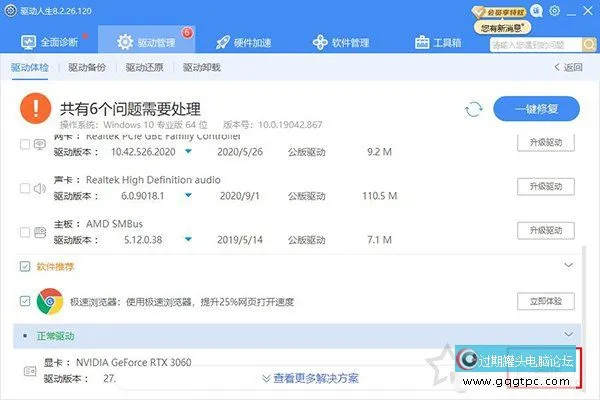Open 工具箱 tab
Viewport: 600px width, 400px height.
point(438,42)
